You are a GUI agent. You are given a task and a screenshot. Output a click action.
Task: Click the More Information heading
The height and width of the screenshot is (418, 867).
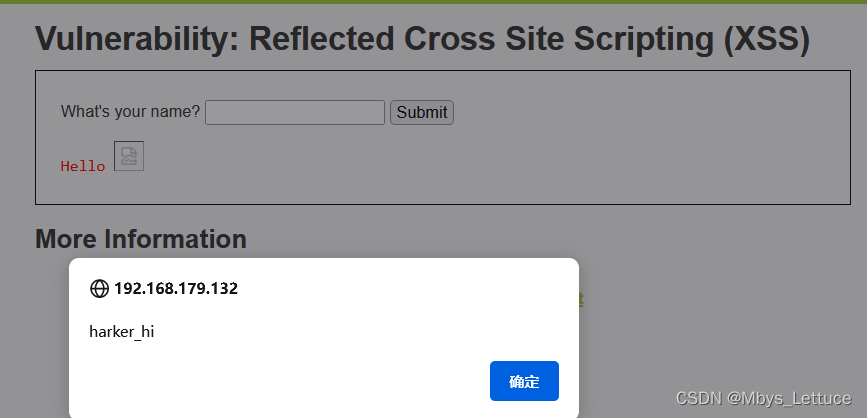(x=141, y=239)
